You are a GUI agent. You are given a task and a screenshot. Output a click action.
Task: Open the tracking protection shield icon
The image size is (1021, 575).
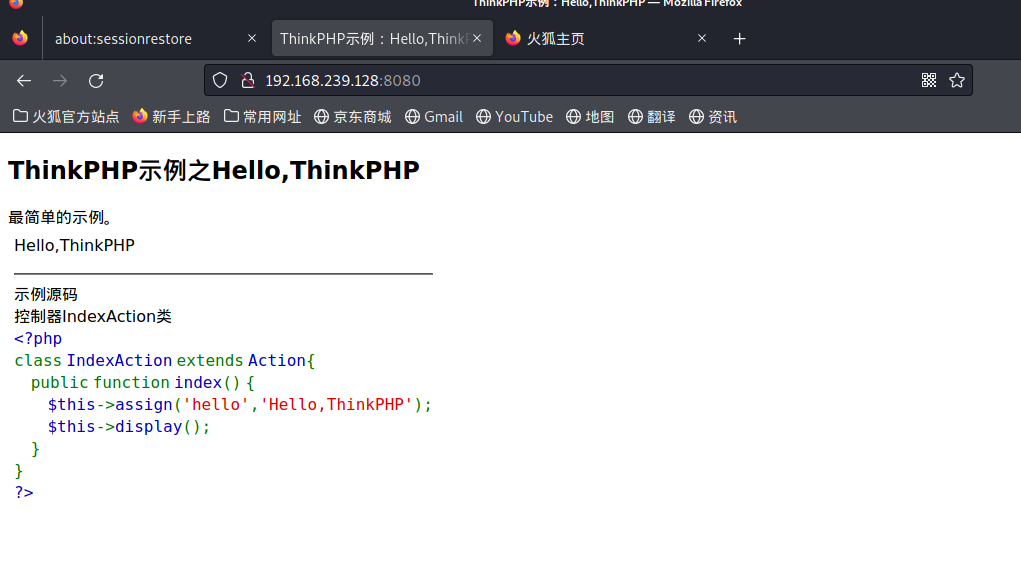[220, 80]
